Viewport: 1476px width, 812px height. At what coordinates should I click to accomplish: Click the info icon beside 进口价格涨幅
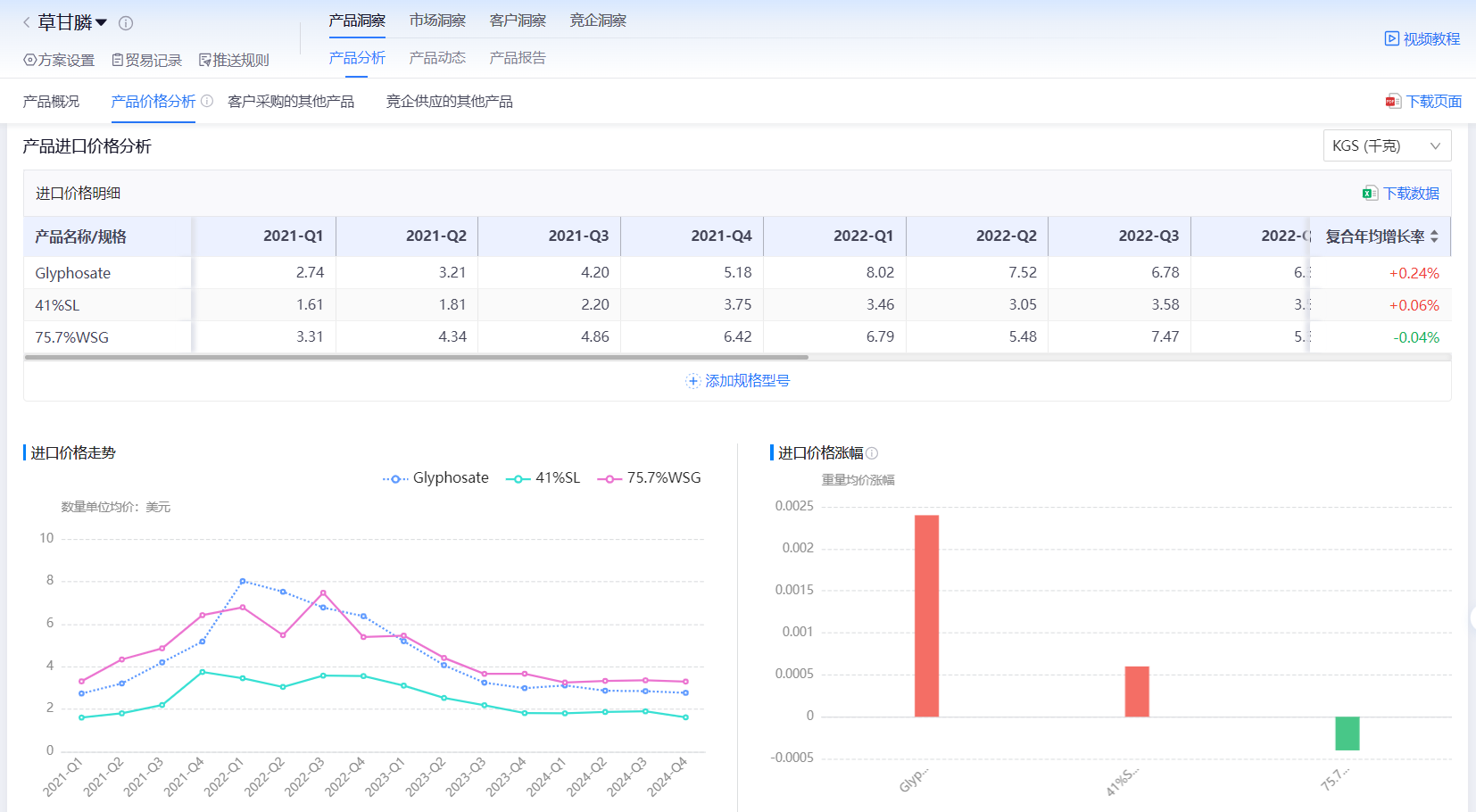pyautogui.click(x=872, y=453)
